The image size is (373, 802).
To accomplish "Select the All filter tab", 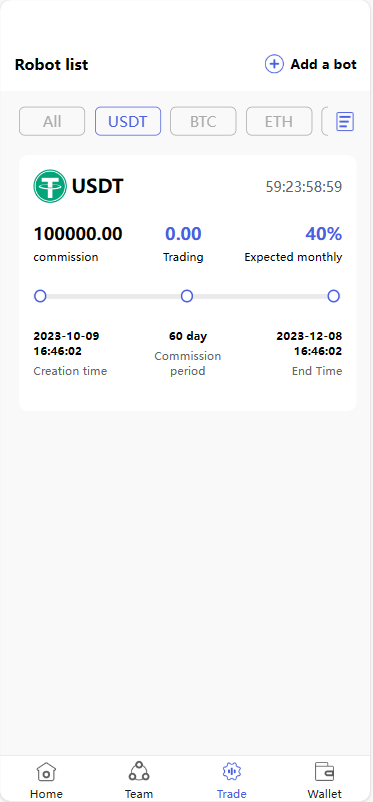I will pos(52,121).
